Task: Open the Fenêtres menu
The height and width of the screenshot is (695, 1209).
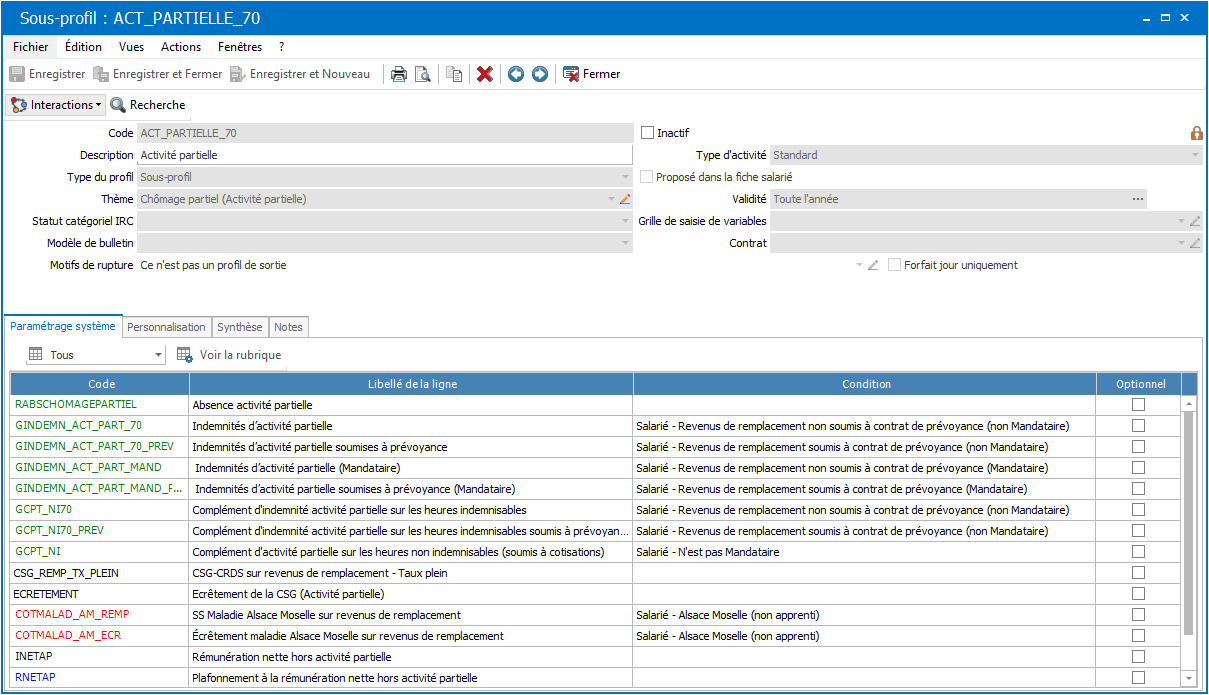Action: pyautogui.click(x=240, y=47)
